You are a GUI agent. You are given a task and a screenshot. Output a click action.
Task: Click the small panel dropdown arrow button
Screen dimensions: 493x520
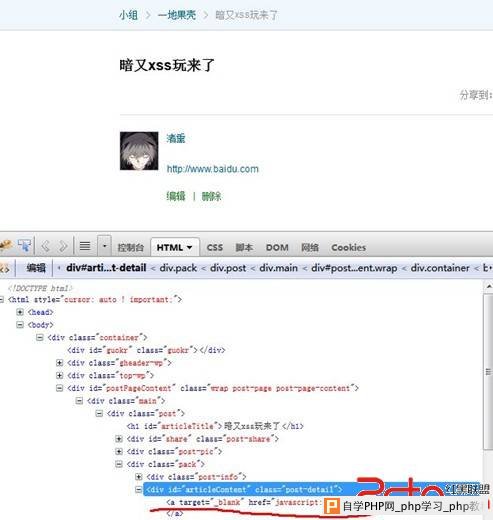click(x=104, y=246)
